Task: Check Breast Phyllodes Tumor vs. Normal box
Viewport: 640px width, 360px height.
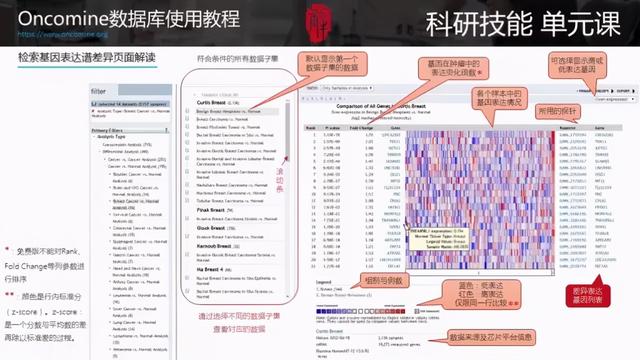Action: 187,127
